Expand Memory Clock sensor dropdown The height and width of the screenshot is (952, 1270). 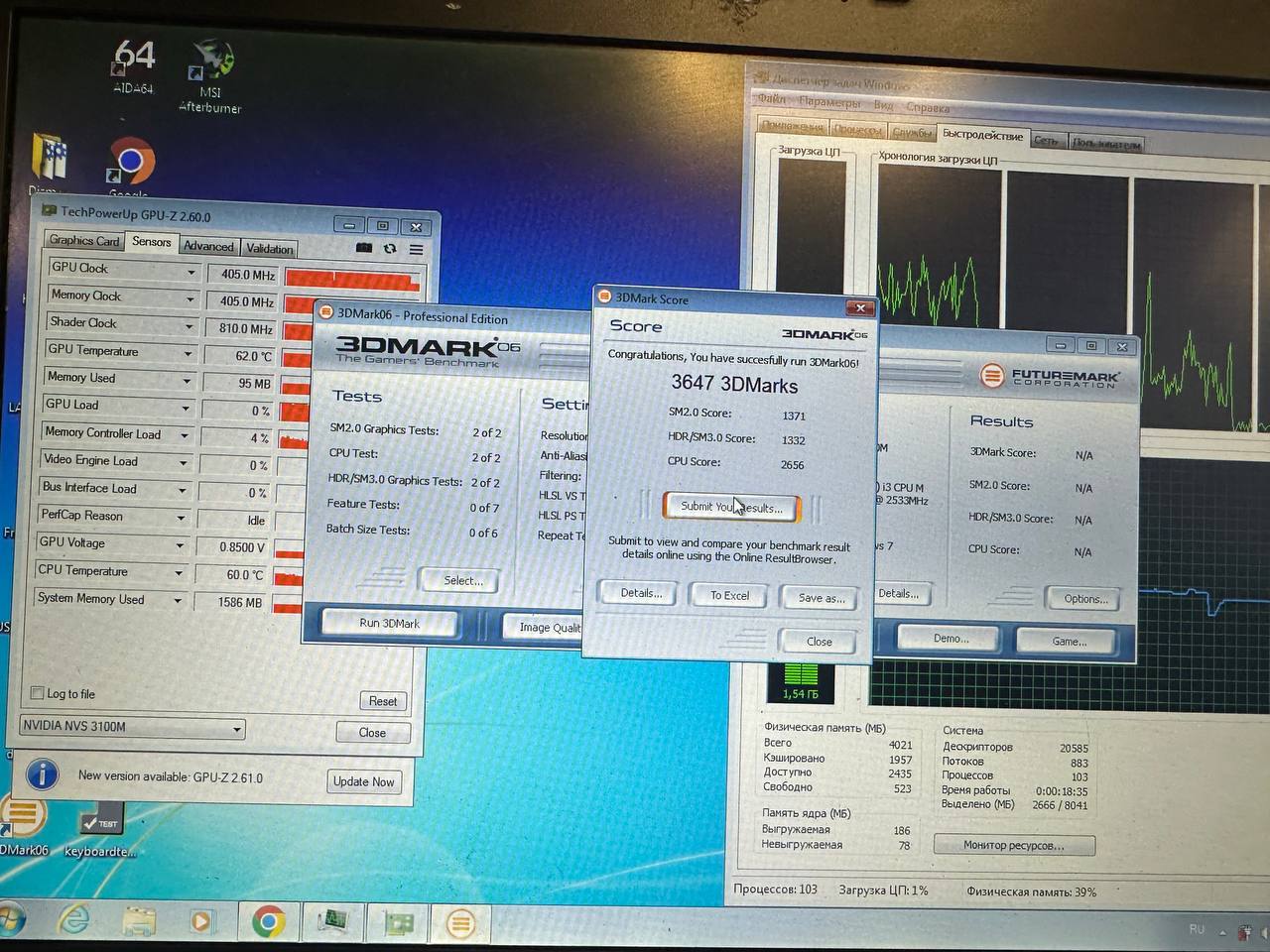tap(190, 297)
